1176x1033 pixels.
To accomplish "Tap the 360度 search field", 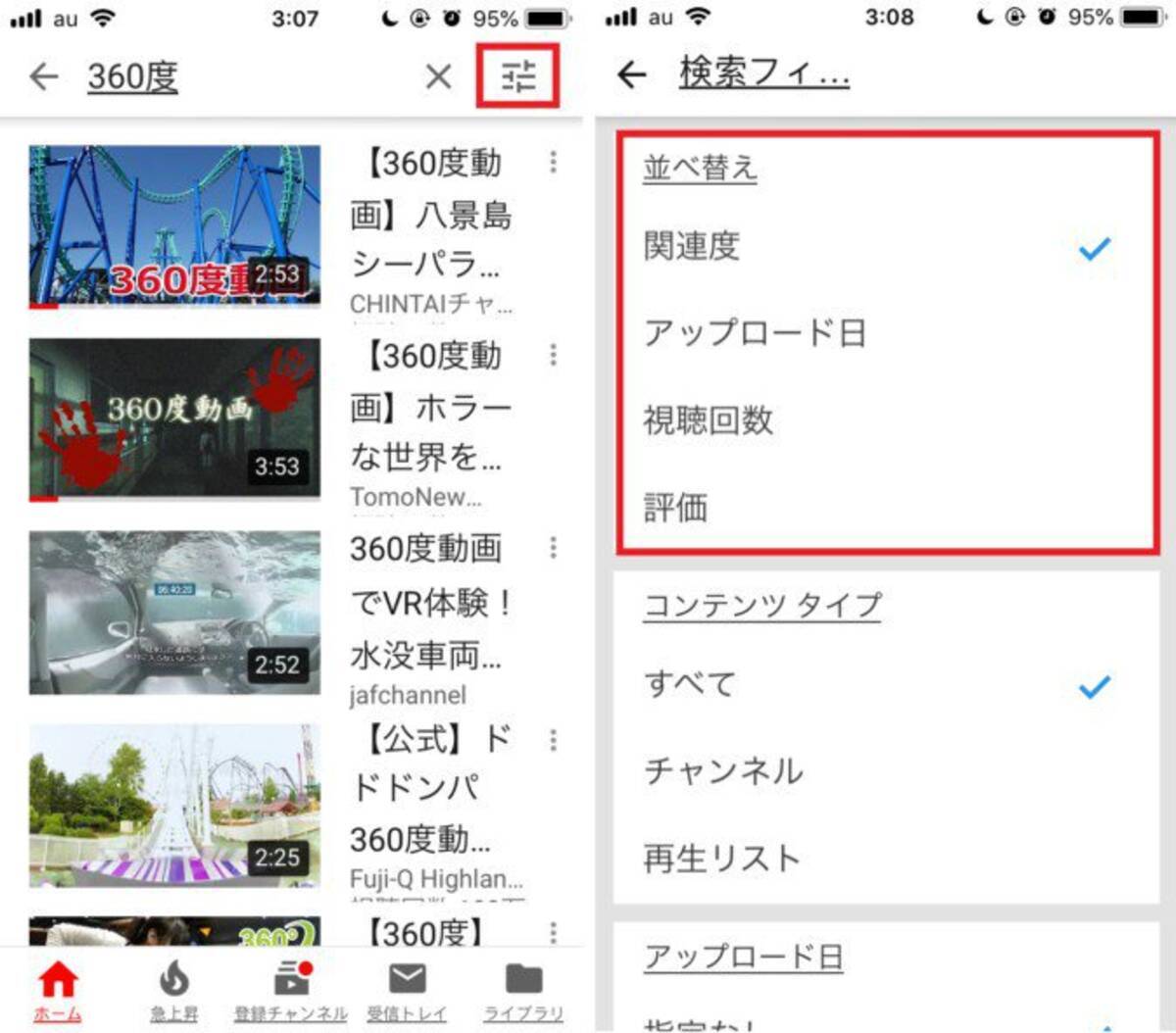I will click(133, 76).
